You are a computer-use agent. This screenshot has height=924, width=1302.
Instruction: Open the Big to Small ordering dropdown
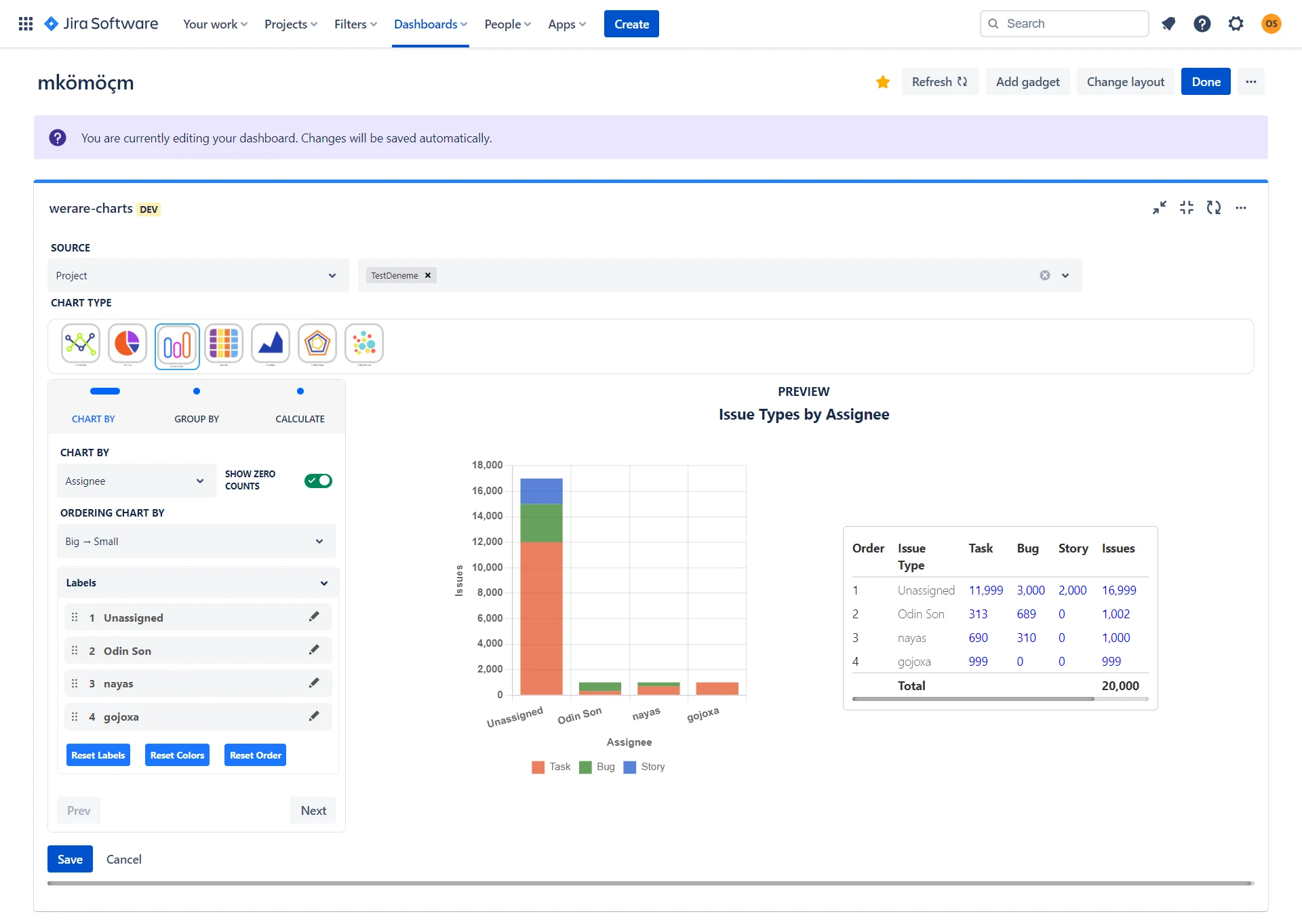[x=197, y=541]
